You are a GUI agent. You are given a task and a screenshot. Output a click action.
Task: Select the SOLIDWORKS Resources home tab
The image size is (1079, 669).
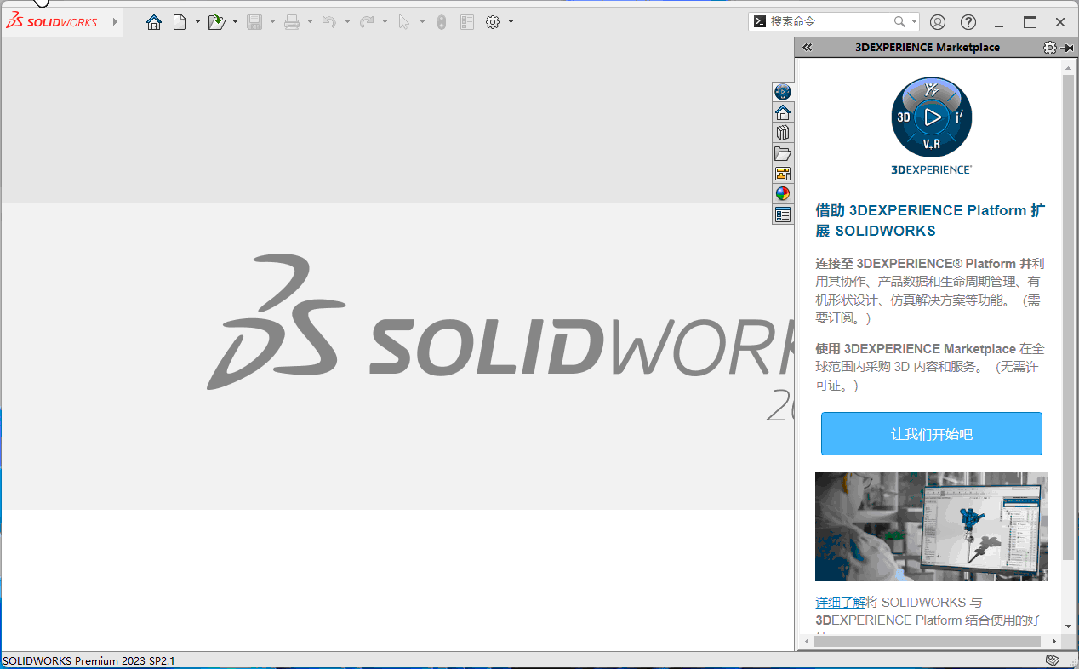(x=782, y=112)
